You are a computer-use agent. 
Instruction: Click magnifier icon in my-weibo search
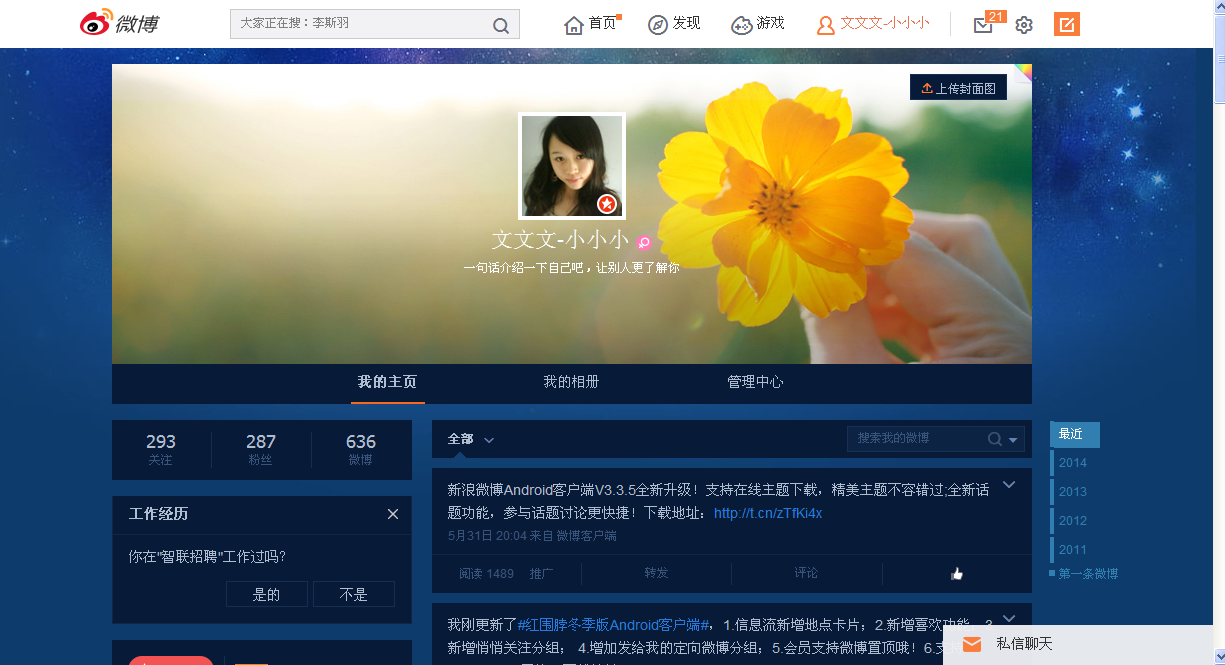click(995, 439)
